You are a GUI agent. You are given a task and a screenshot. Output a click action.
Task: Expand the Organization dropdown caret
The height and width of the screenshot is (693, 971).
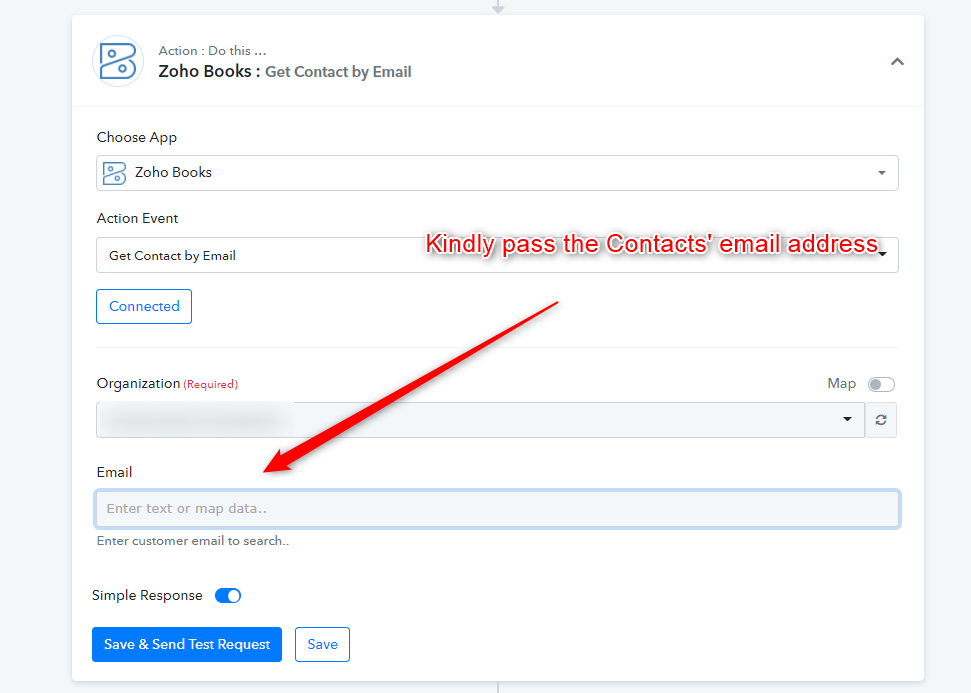point(847,419)
